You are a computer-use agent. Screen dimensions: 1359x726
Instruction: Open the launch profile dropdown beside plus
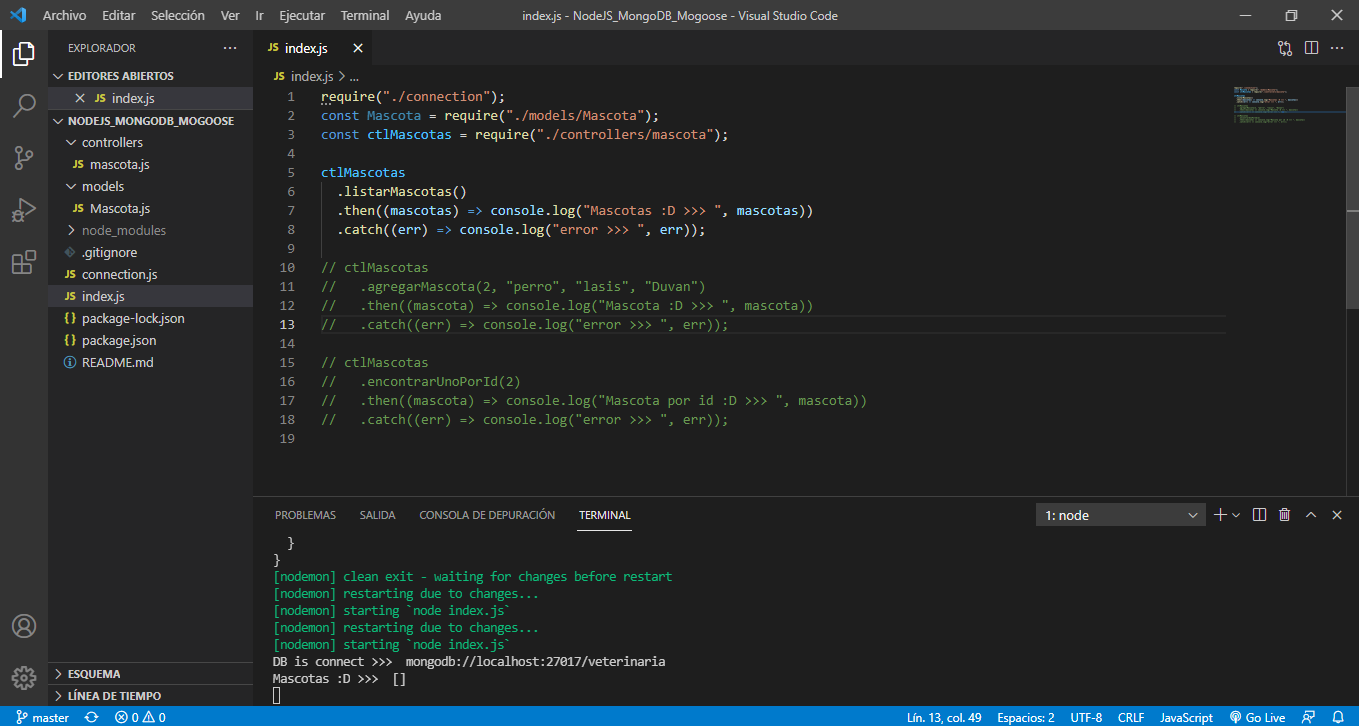click(1236, 515)
